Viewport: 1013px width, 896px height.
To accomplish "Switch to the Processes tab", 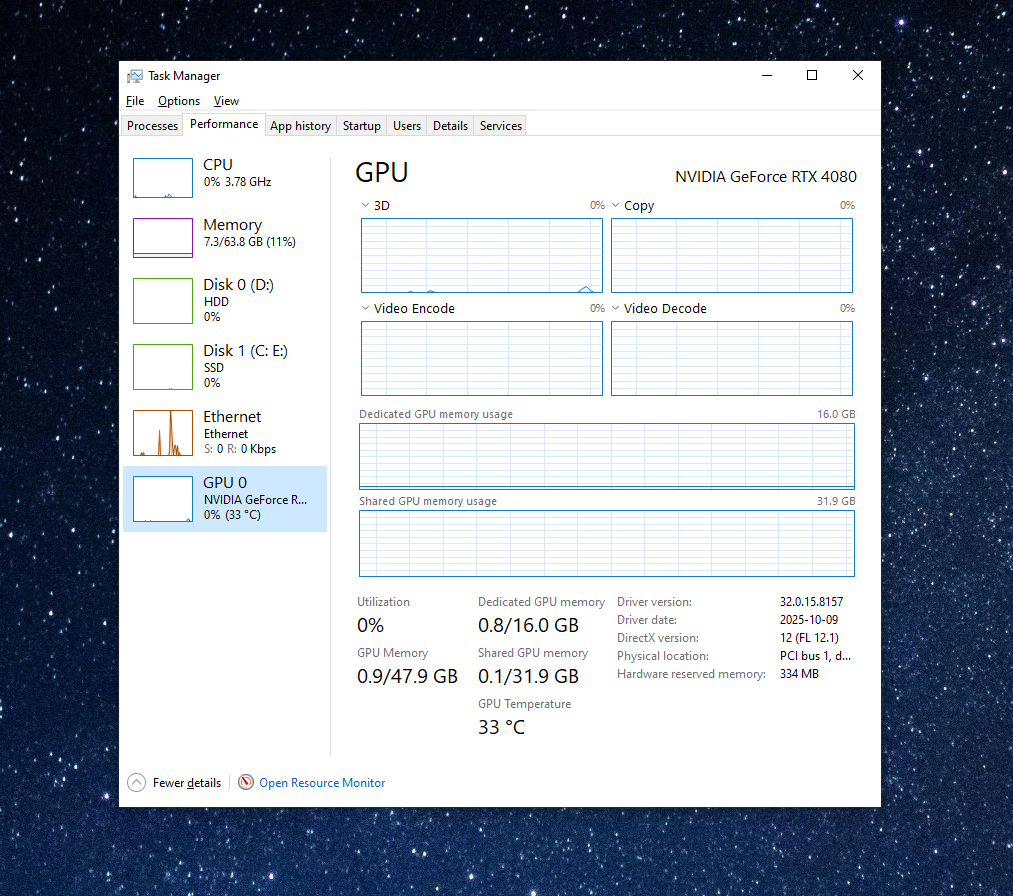I will (x=153, y=126).
